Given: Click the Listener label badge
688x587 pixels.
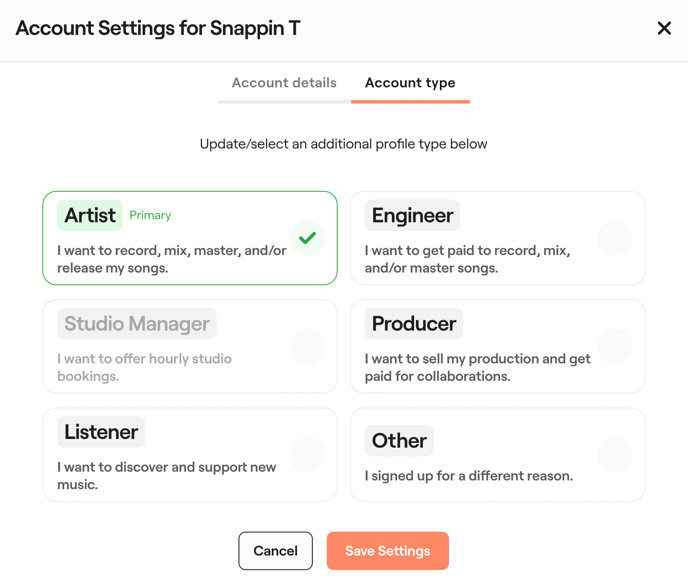Looking at the screenshot, I should (101, 432).
